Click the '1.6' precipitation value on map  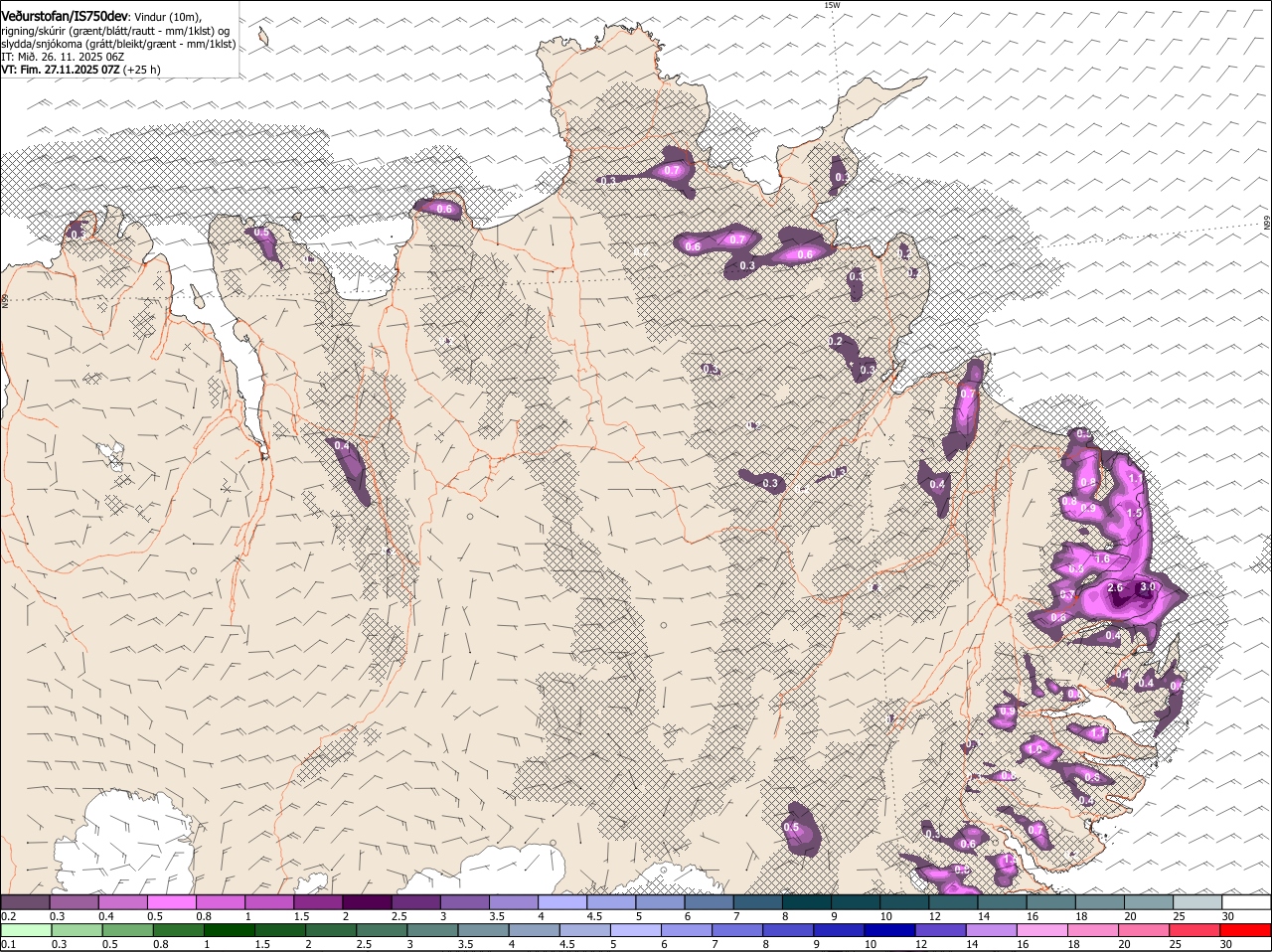coord(1101,559)
